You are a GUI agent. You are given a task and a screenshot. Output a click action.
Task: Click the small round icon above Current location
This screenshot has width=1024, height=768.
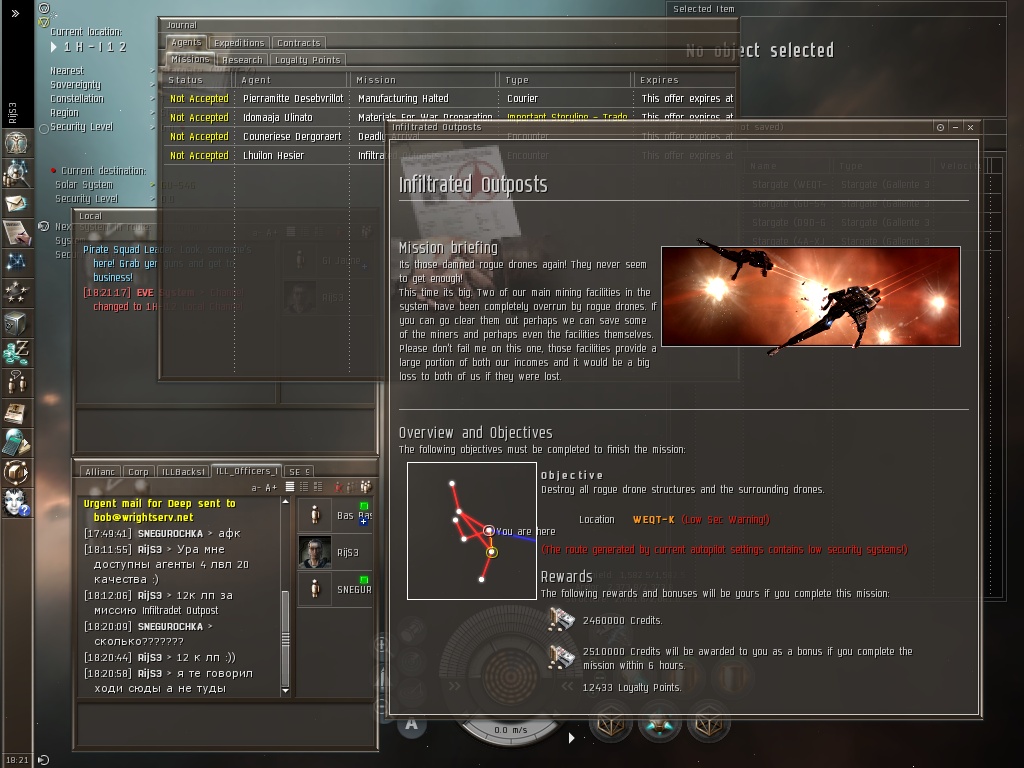pos(44,8)
